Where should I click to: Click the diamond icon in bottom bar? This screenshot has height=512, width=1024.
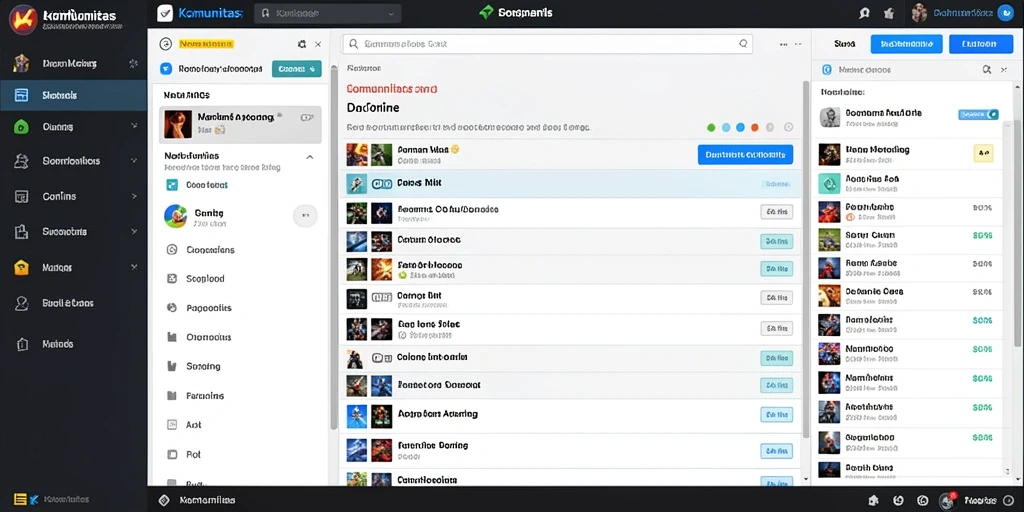point(165,500)
